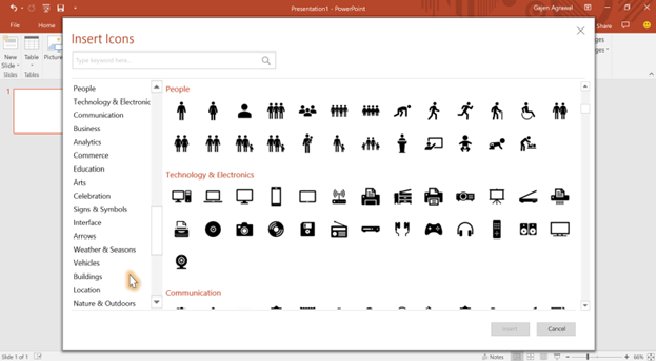Viewport: 656px width, 361px height.
Task: Jump to the Signs & Symbols category
Action: (100, 209)
